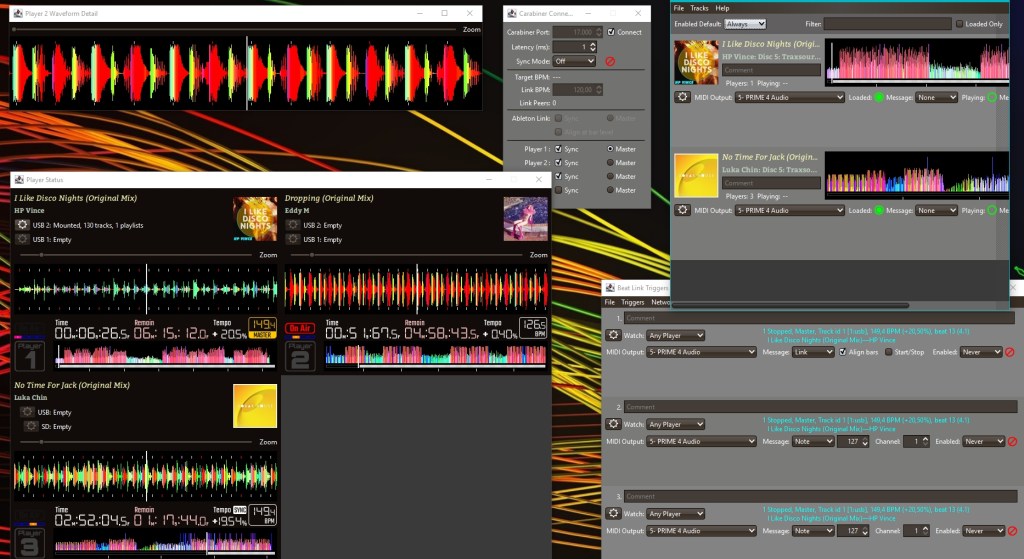Select Player 2 Master radio button
The height and width of the screenshot is (559, 1024).
click(610, 163)
